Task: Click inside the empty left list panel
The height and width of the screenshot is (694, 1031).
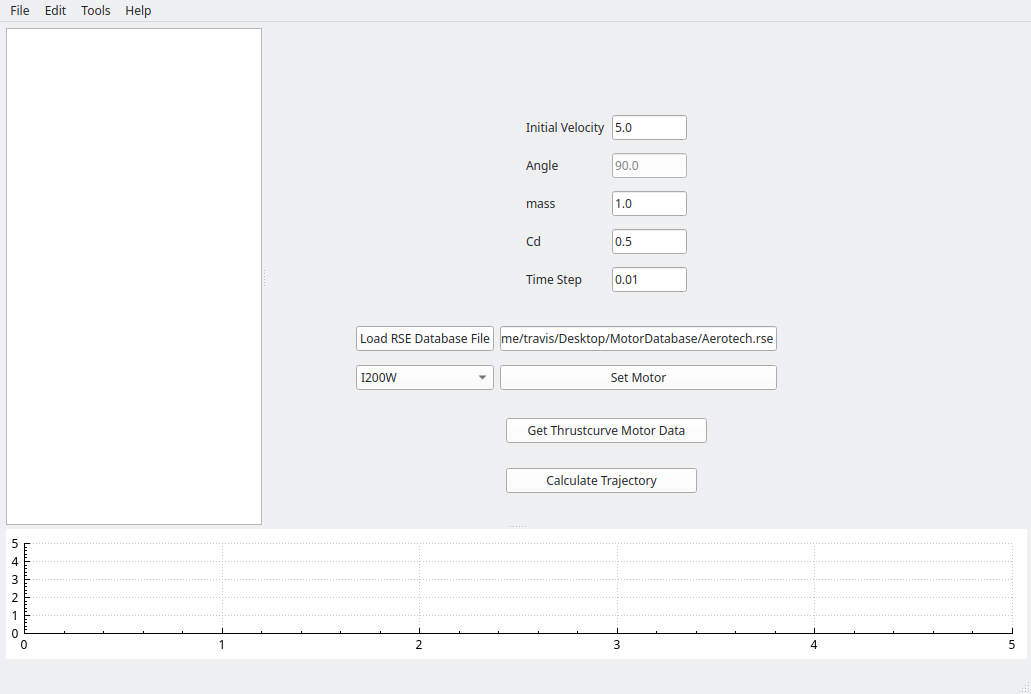Action: pos(134,276)
